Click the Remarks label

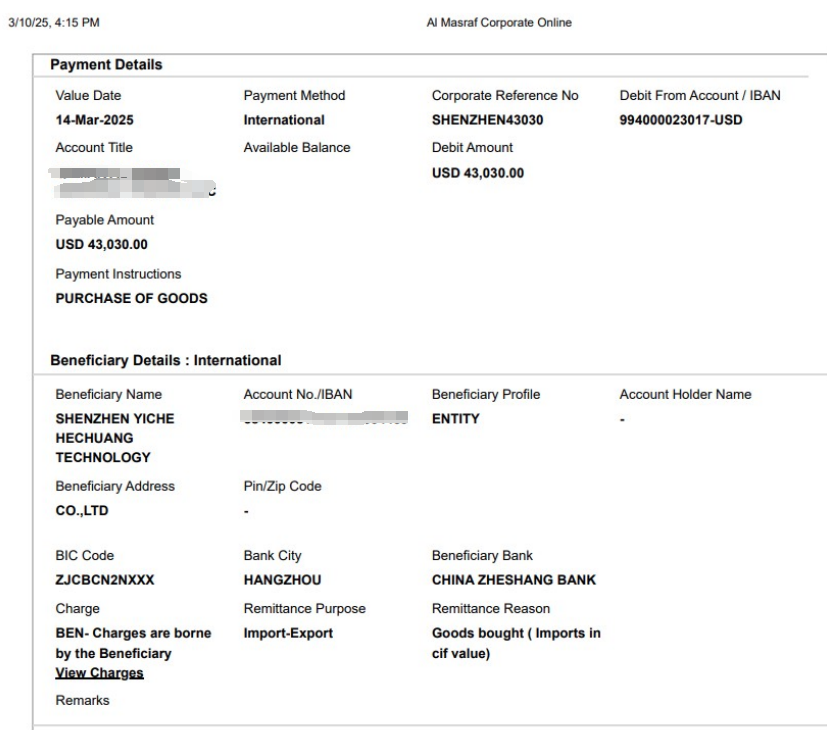pos(82,701)
